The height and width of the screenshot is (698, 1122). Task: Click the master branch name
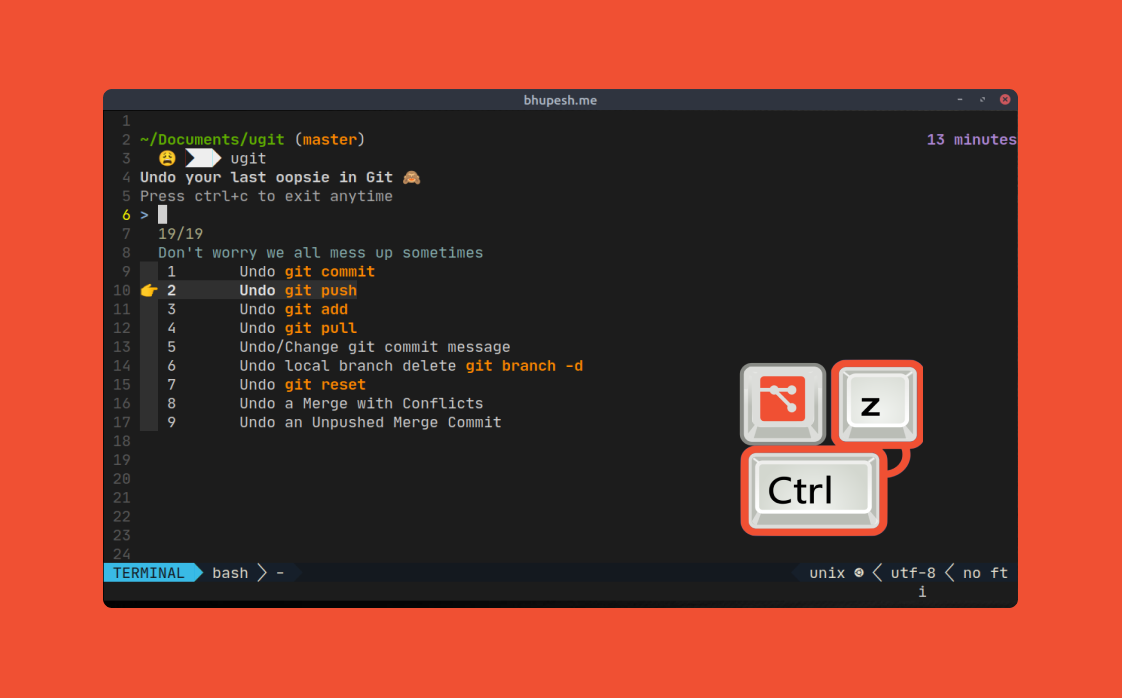click(x=329, y=140)
